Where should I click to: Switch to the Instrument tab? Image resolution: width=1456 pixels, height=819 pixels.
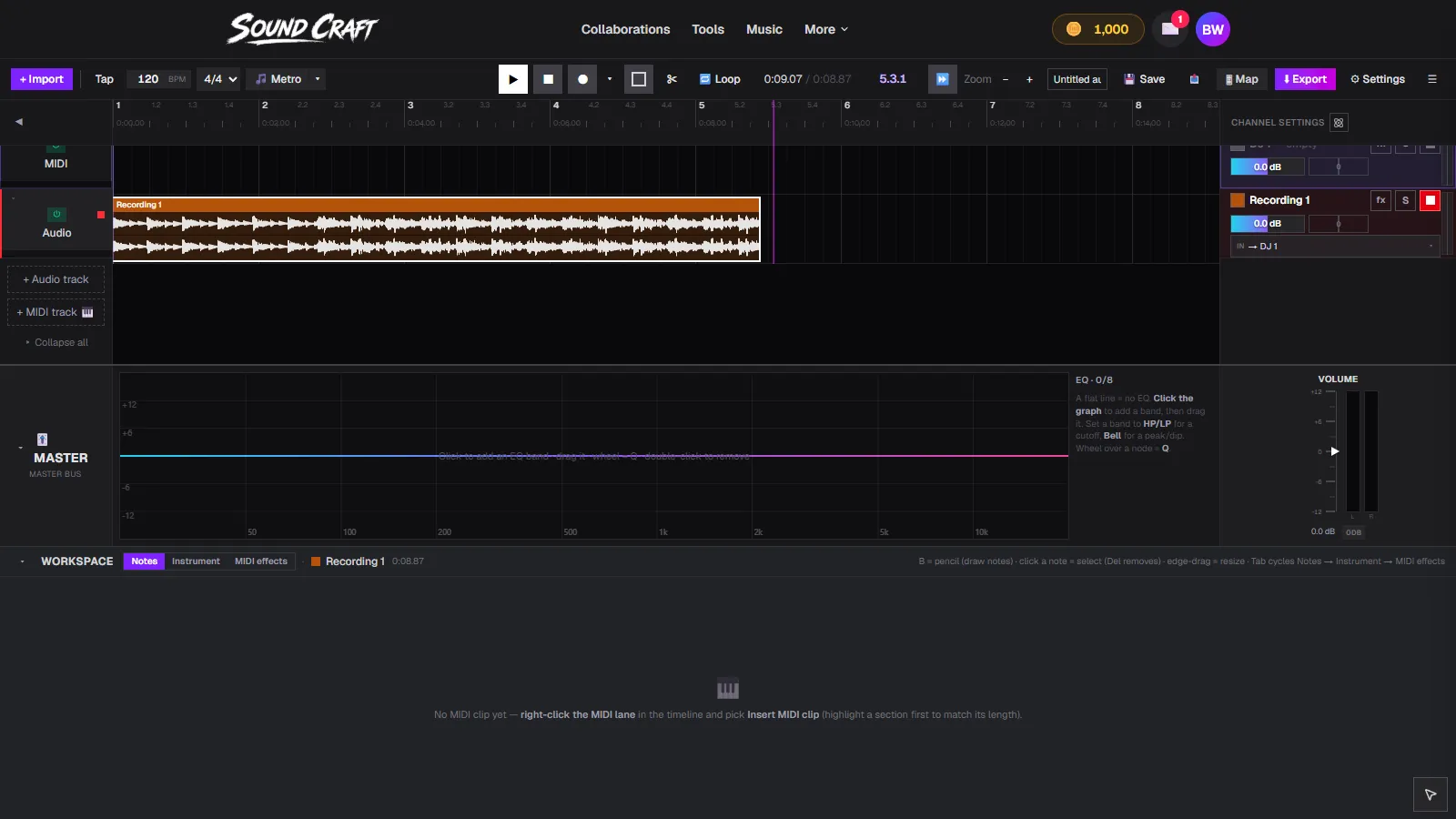pos(196,561)
